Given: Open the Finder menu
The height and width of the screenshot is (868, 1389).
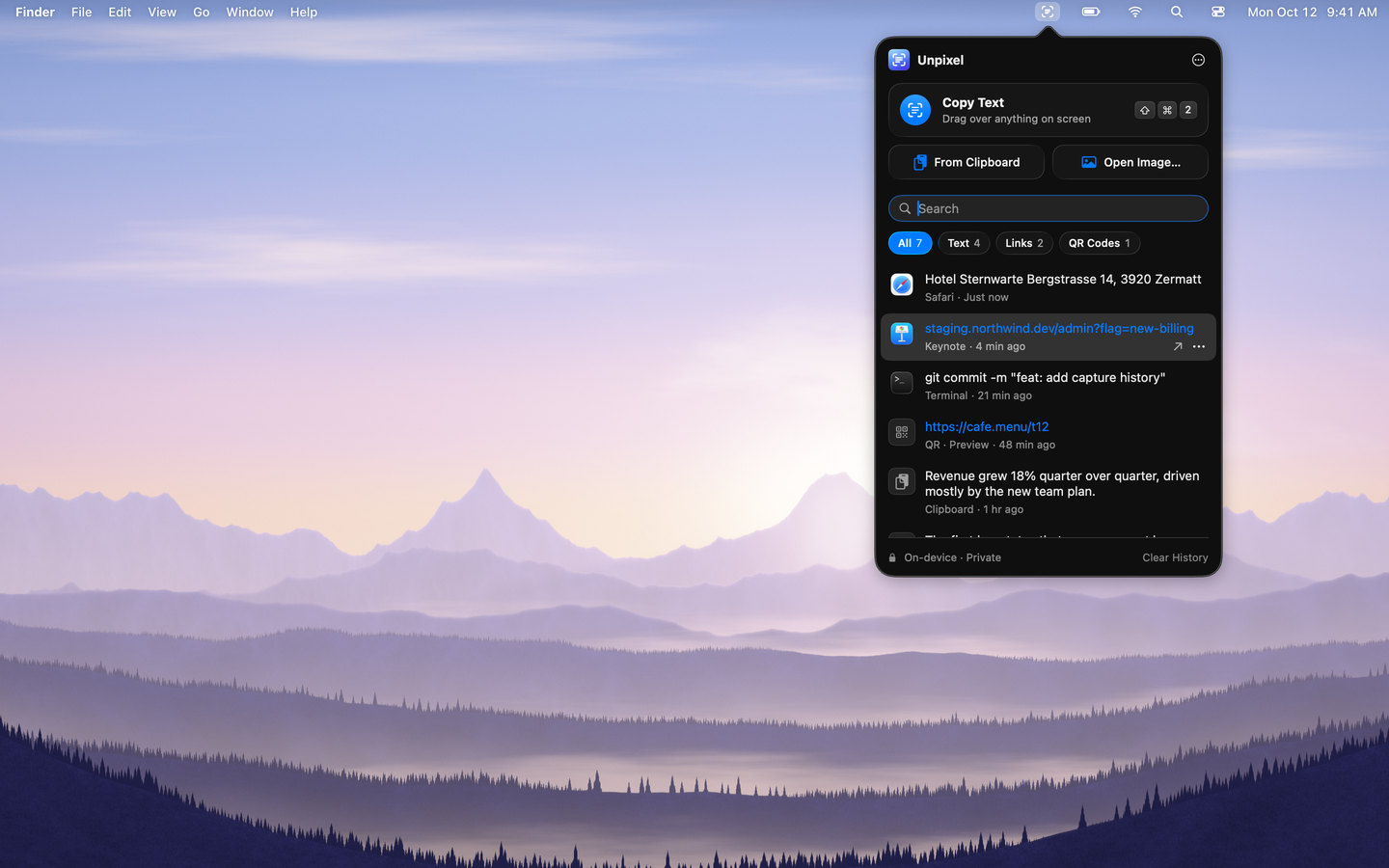Looking at the screenshot, I should click(x=35, y=12).
